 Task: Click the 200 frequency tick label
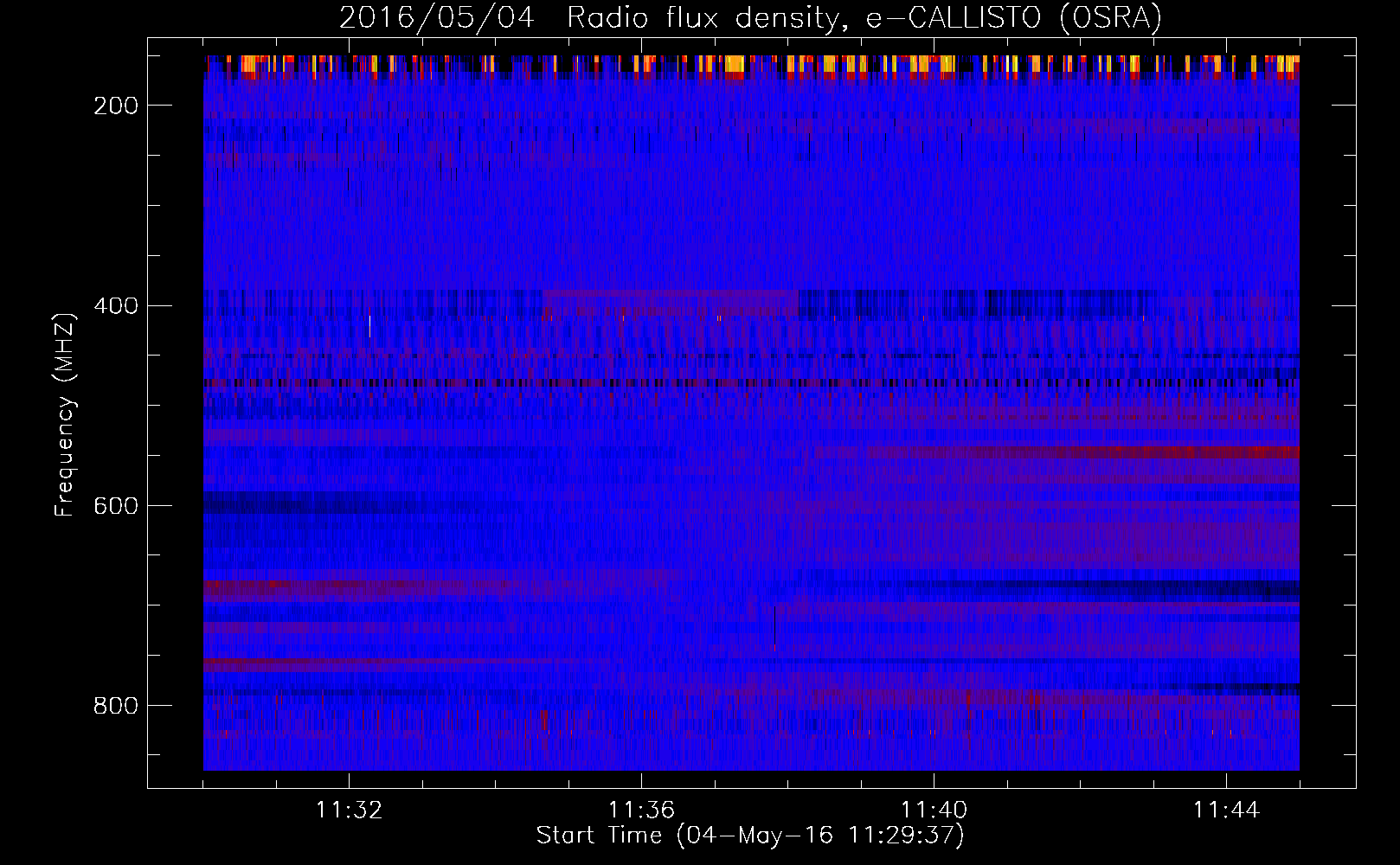116,106
